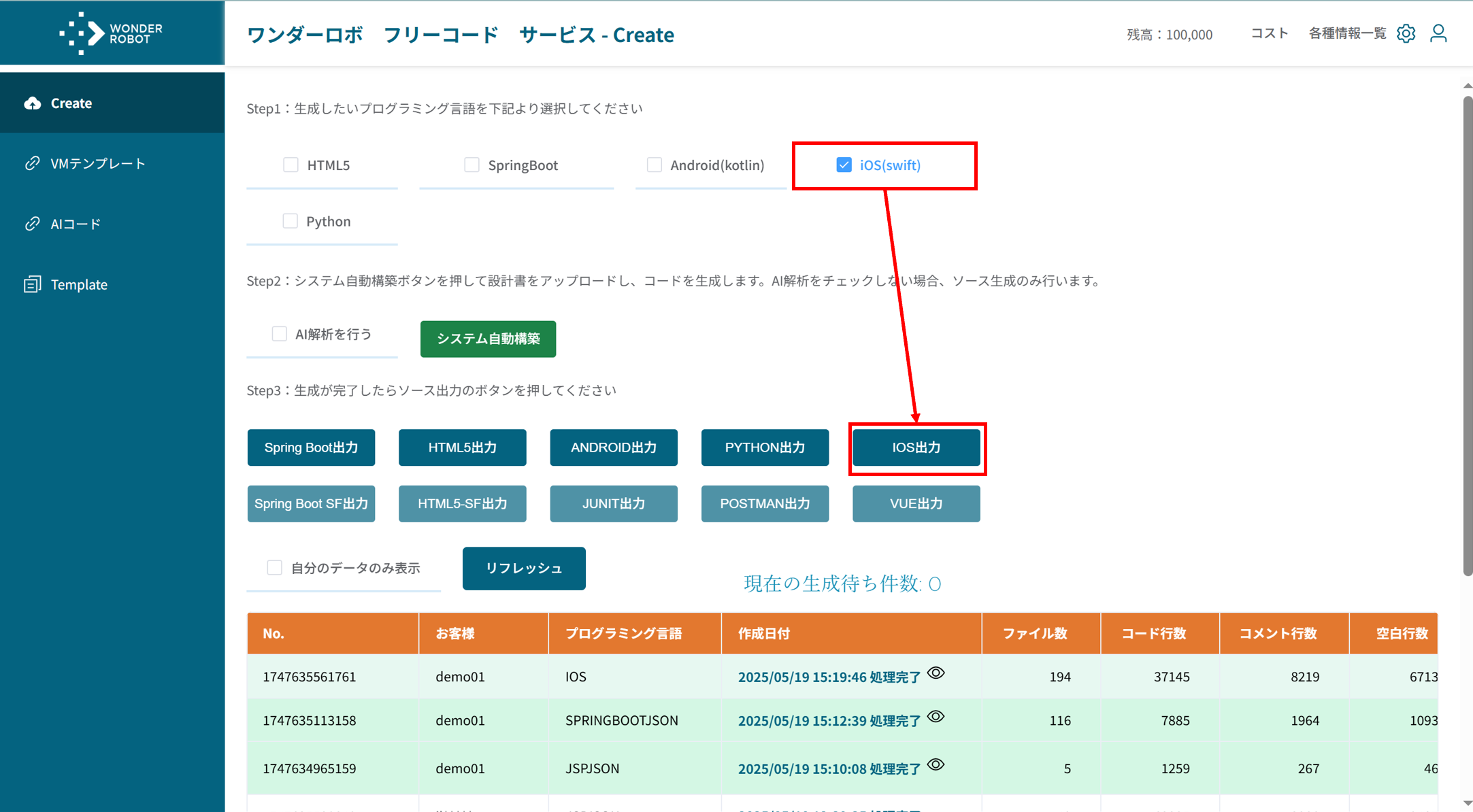Screen dimensions: 1473x812
Task: Click the comment line count 8219
Action: pyautogui.click(x=1305, y=677)
